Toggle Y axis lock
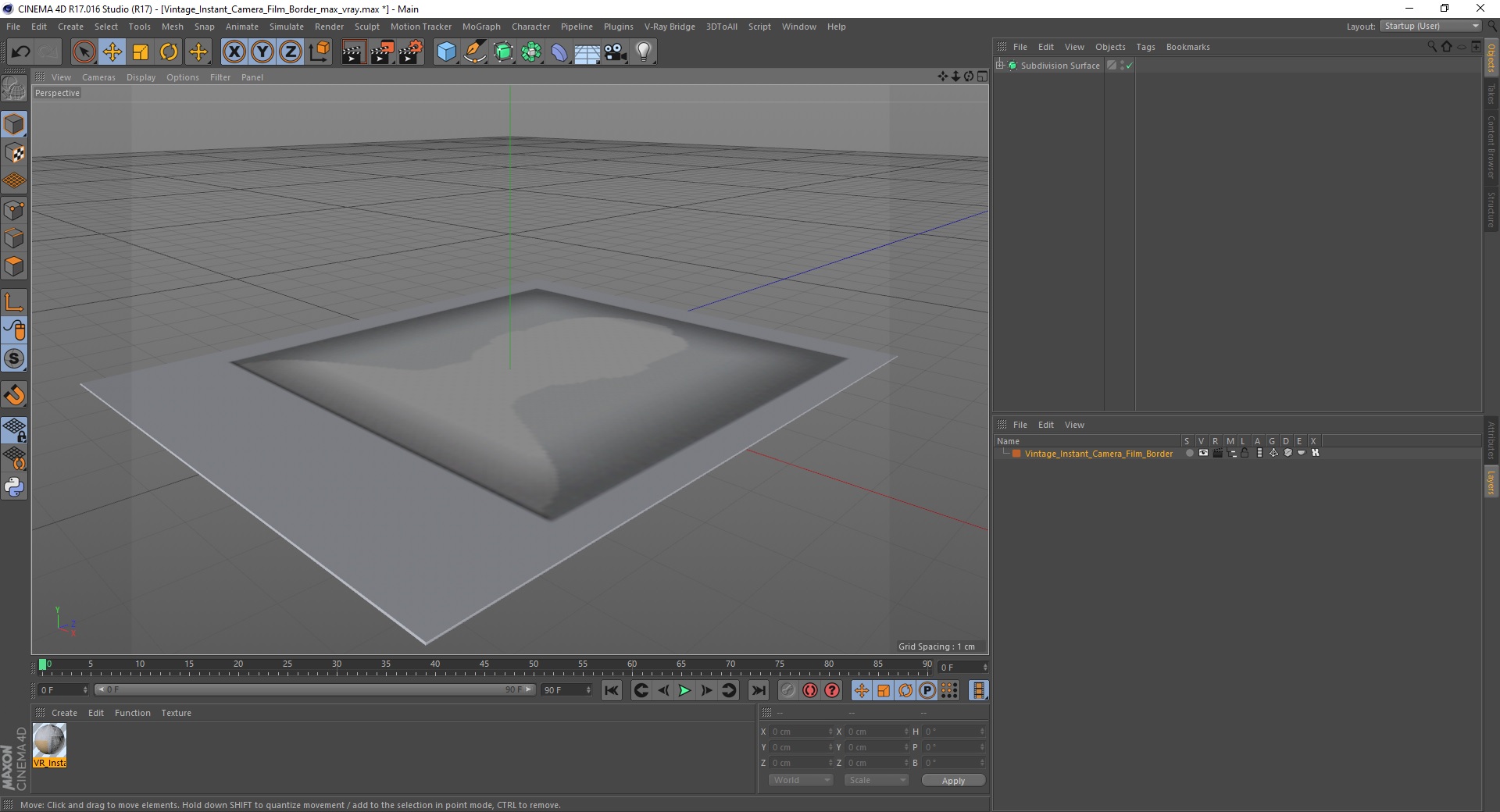This screenshot has height=812, width=1500. pyautogui.click(x=262, y=52)
